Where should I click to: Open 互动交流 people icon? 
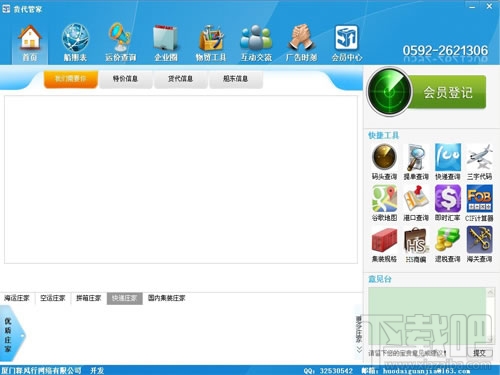click(x=256, y=42)
